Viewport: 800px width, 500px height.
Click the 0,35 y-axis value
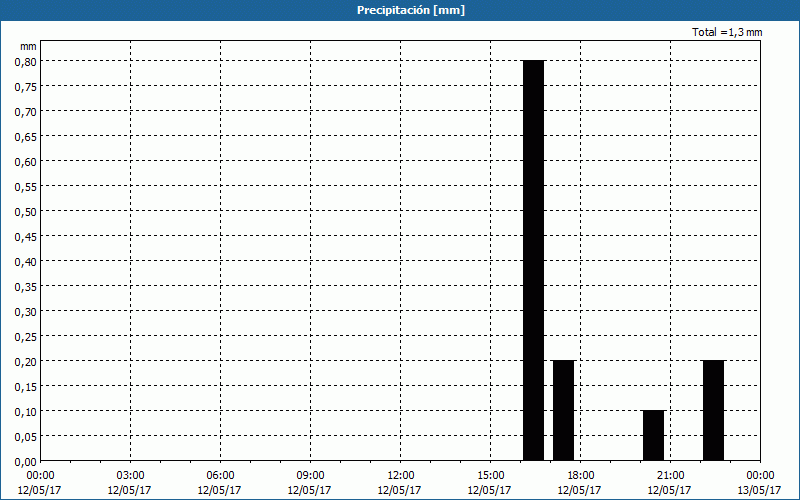pyautogui.click(x=26, y=287)
